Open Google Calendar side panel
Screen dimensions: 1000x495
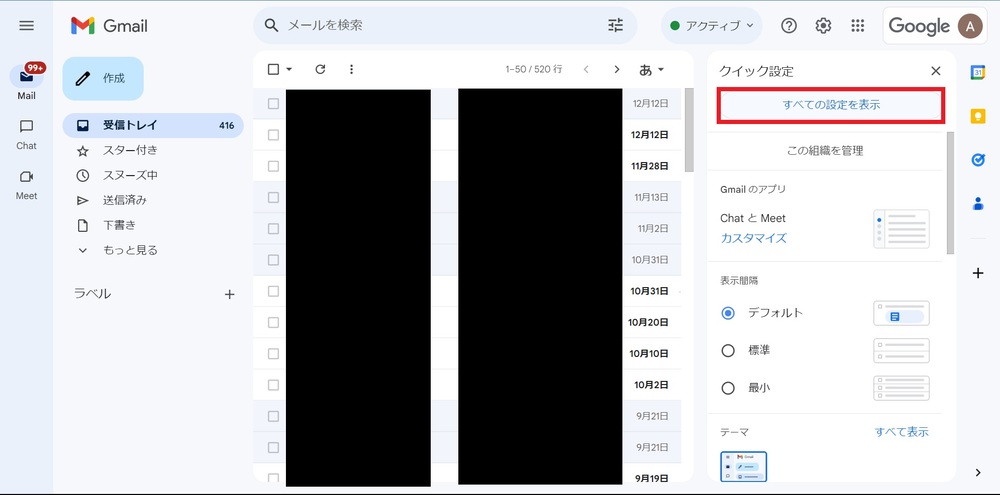pyautogui.click(x=978, y=72)
